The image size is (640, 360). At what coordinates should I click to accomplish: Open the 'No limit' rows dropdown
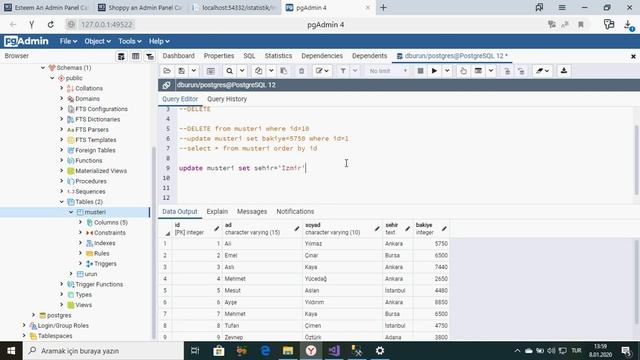pos(388,71)
